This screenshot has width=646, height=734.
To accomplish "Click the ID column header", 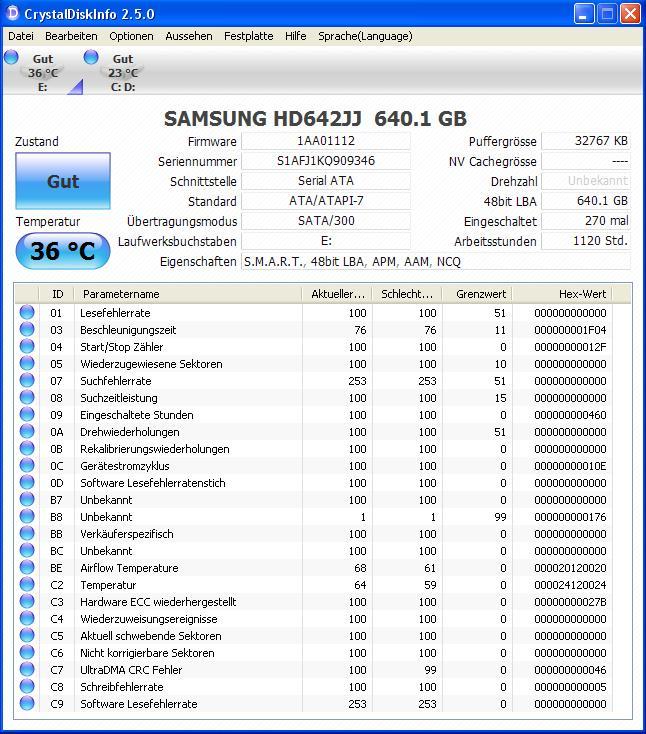I will 57,294.
